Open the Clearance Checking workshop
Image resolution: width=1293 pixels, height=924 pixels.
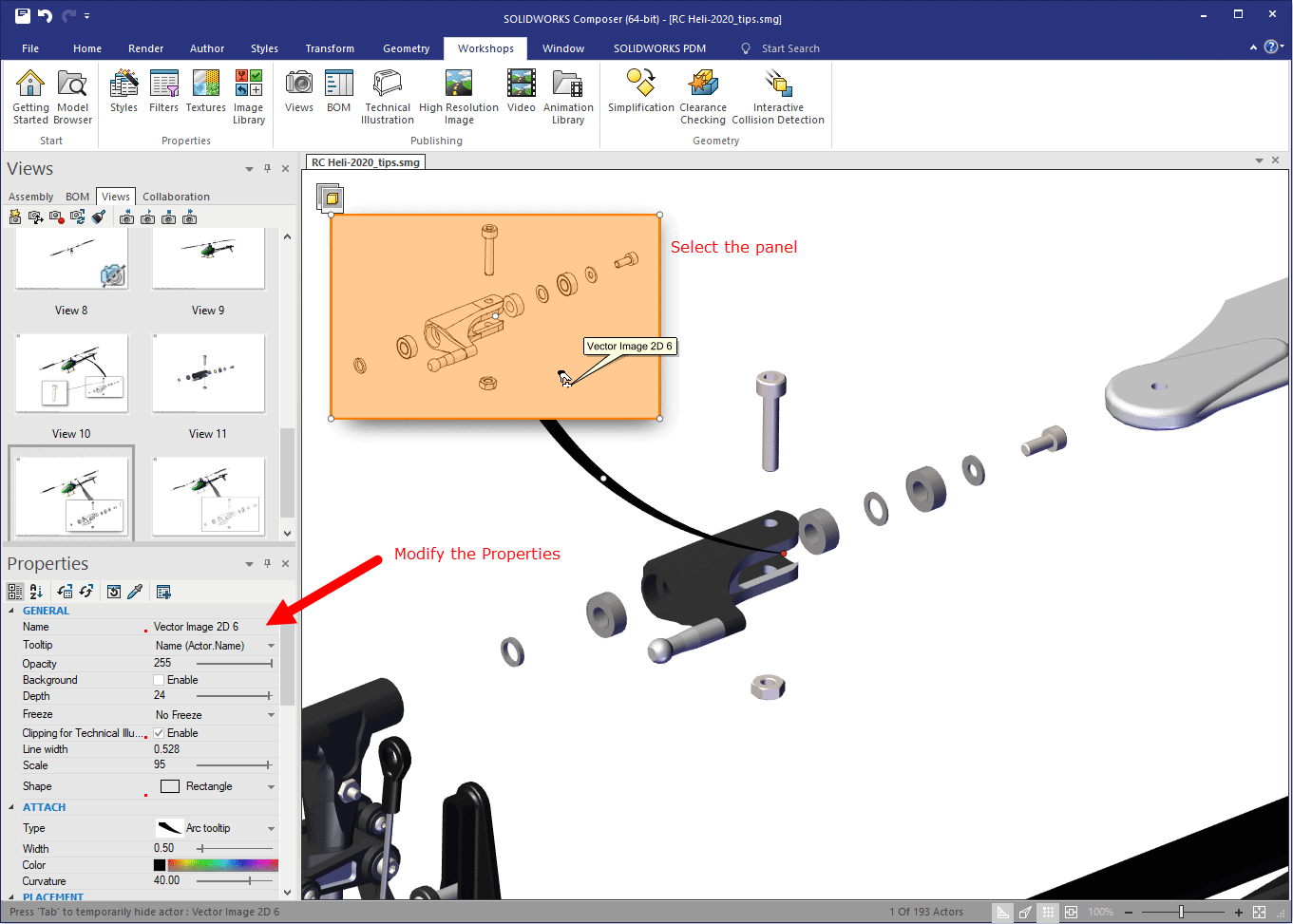click(703, 96)
